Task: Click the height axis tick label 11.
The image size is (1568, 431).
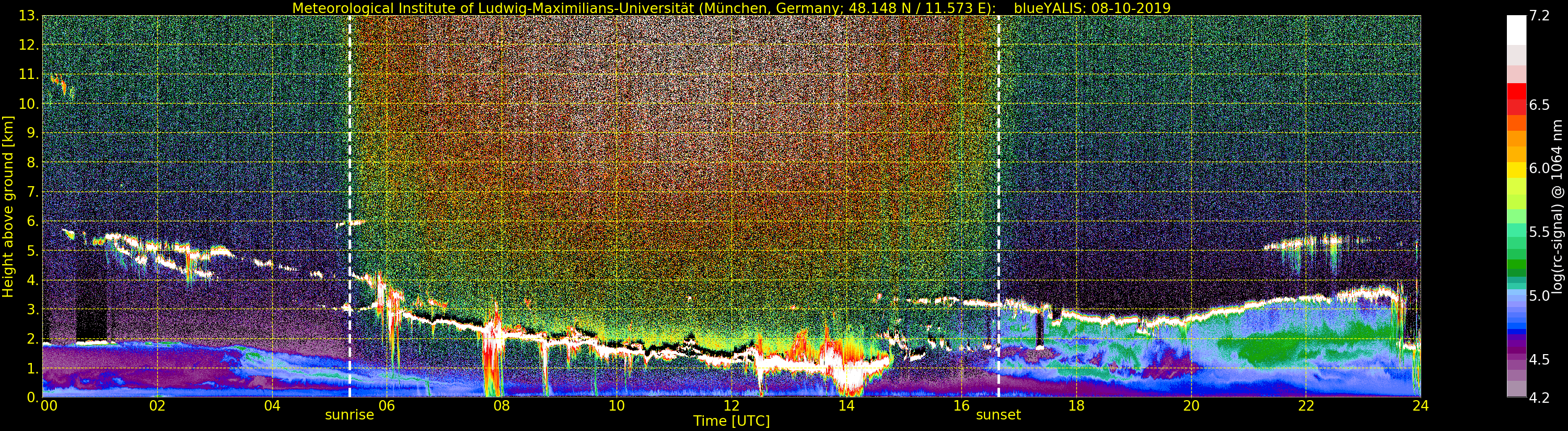Action: (x=29, y=74)
